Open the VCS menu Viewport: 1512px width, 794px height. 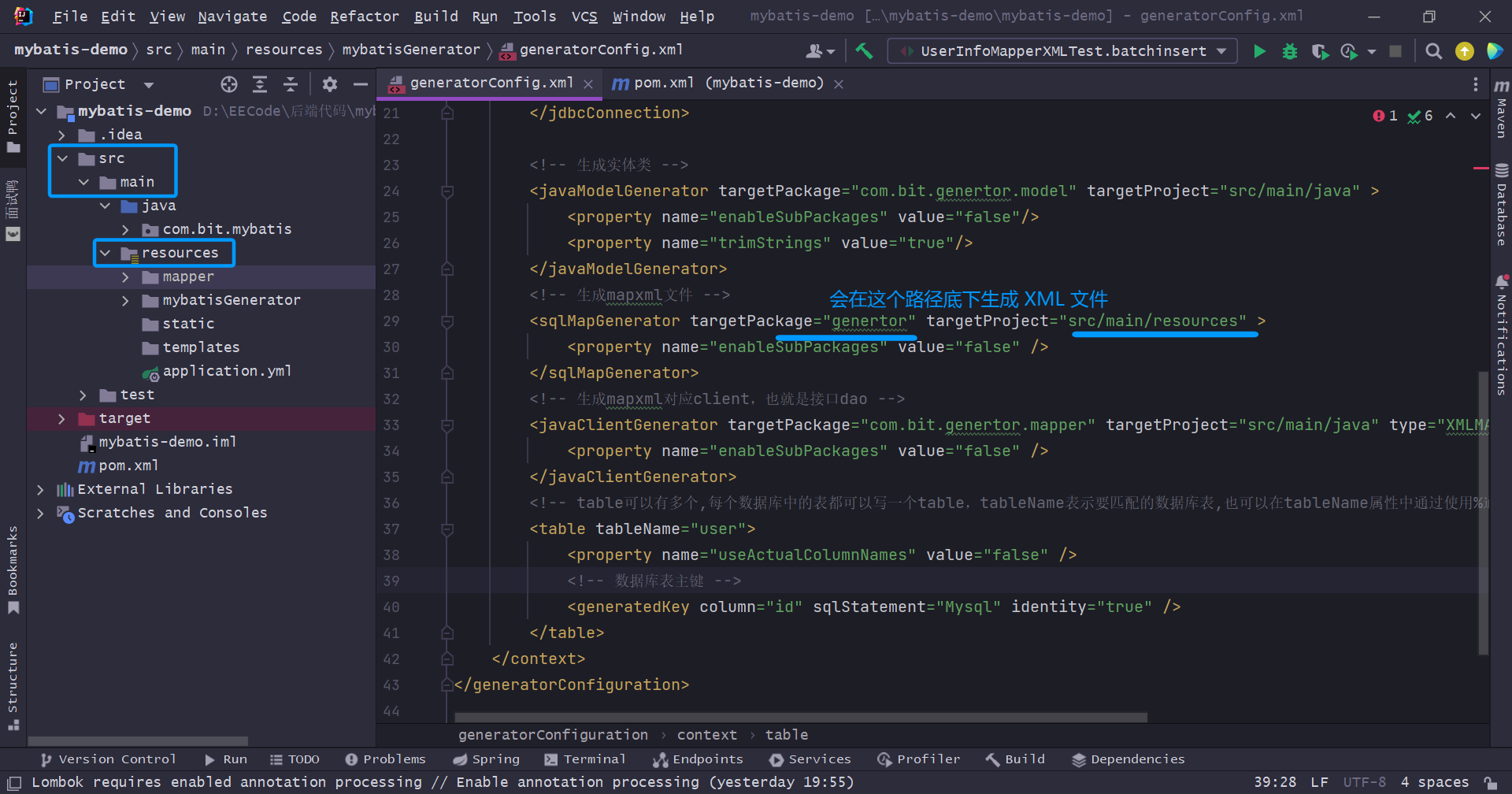tap(584, 17)
